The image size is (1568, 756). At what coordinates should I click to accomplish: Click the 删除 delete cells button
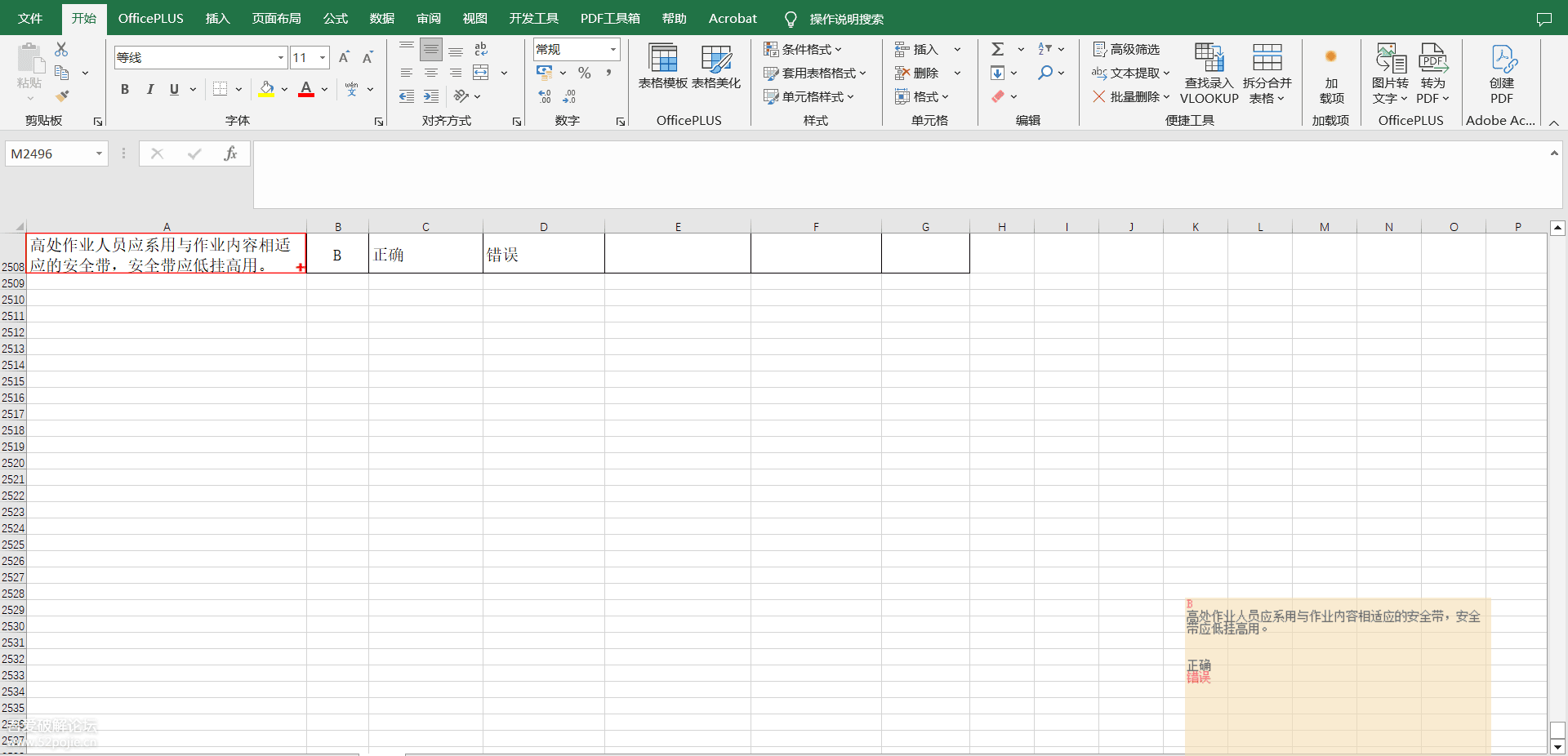point(917,73)
